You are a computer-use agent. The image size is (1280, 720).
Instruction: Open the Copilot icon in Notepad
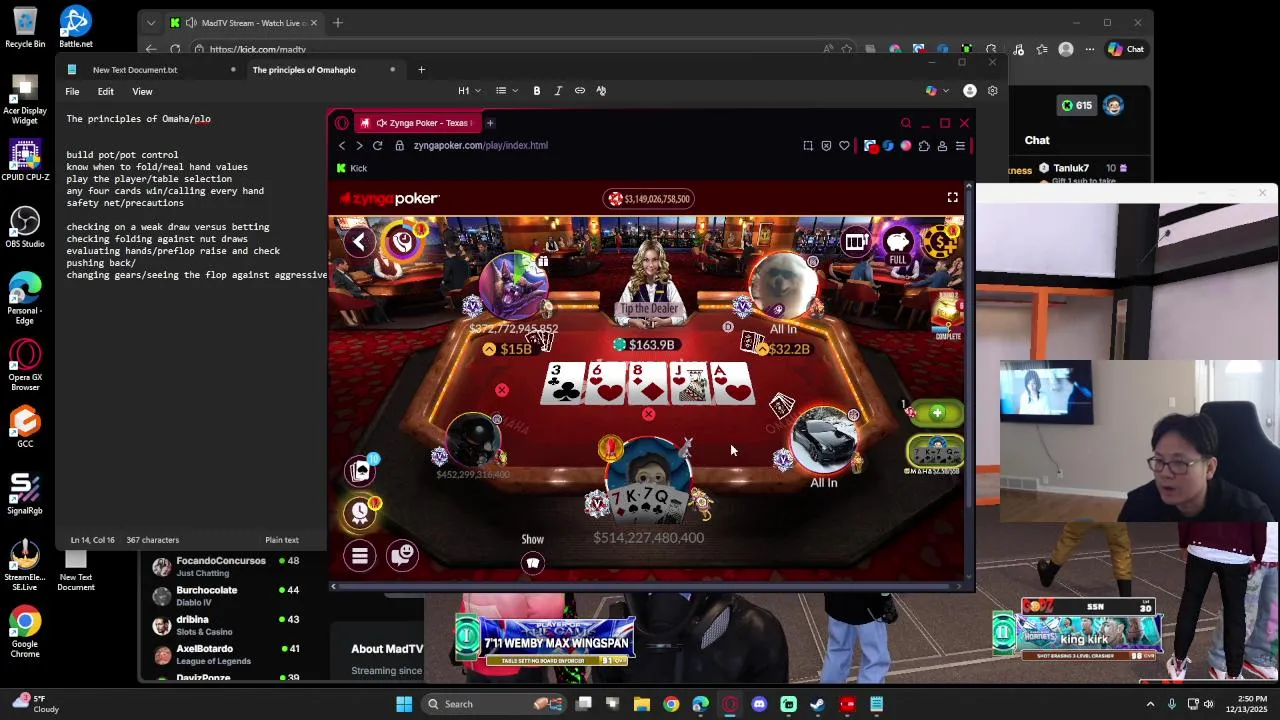click(x=935, y=91)
